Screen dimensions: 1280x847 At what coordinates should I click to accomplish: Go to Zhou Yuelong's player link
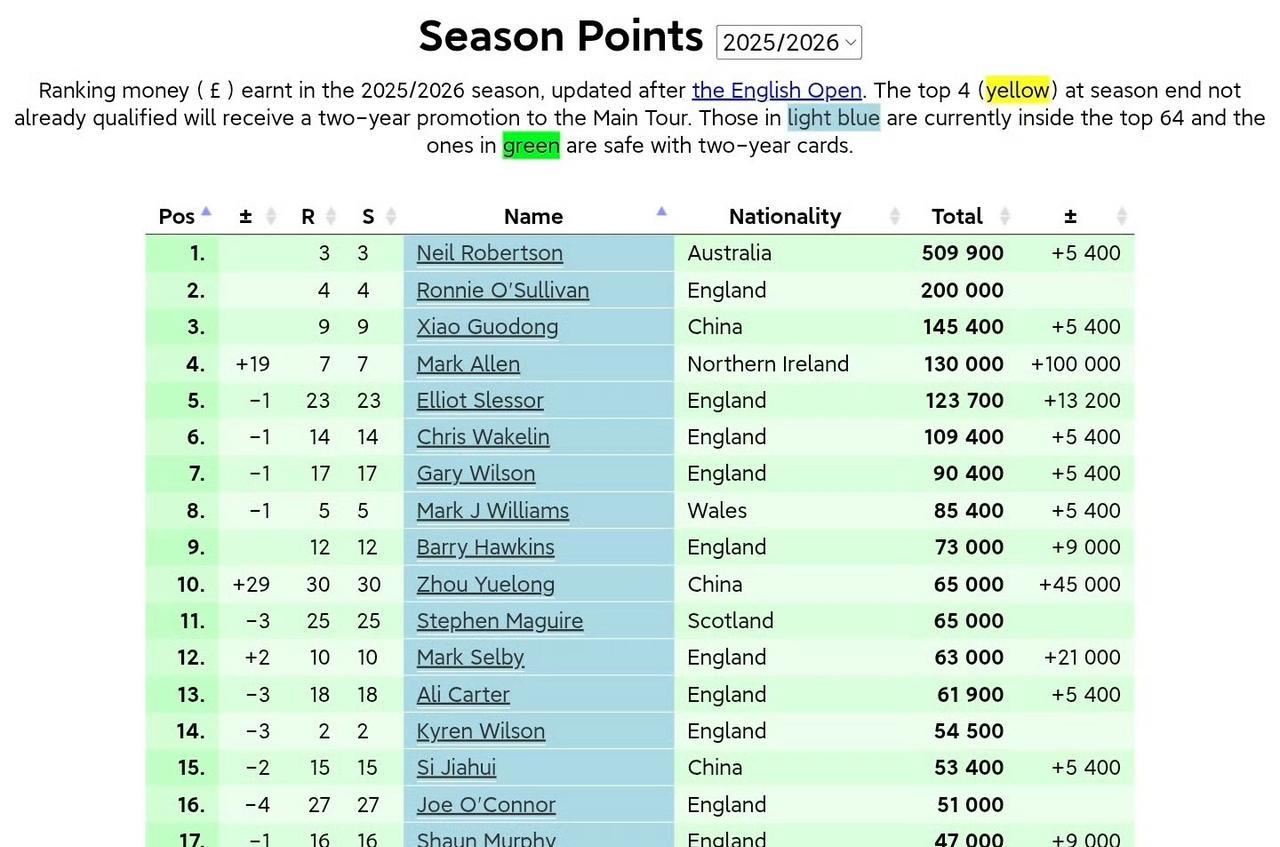485,584
